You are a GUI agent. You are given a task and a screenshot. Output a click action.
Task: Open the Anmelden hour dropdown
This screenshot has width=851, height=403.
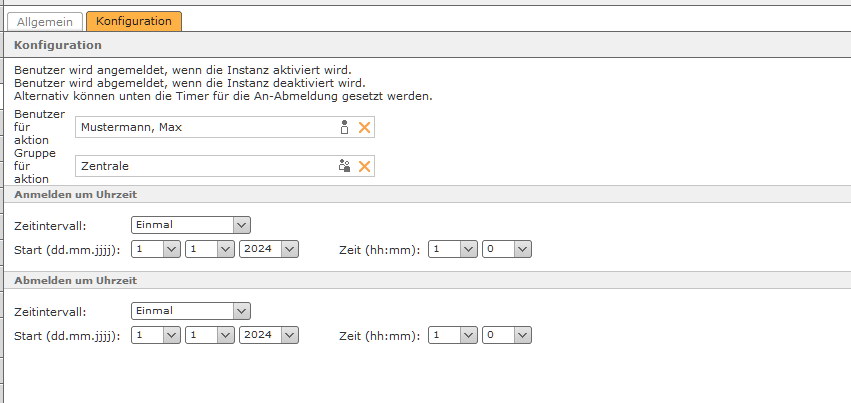[452, 249]
